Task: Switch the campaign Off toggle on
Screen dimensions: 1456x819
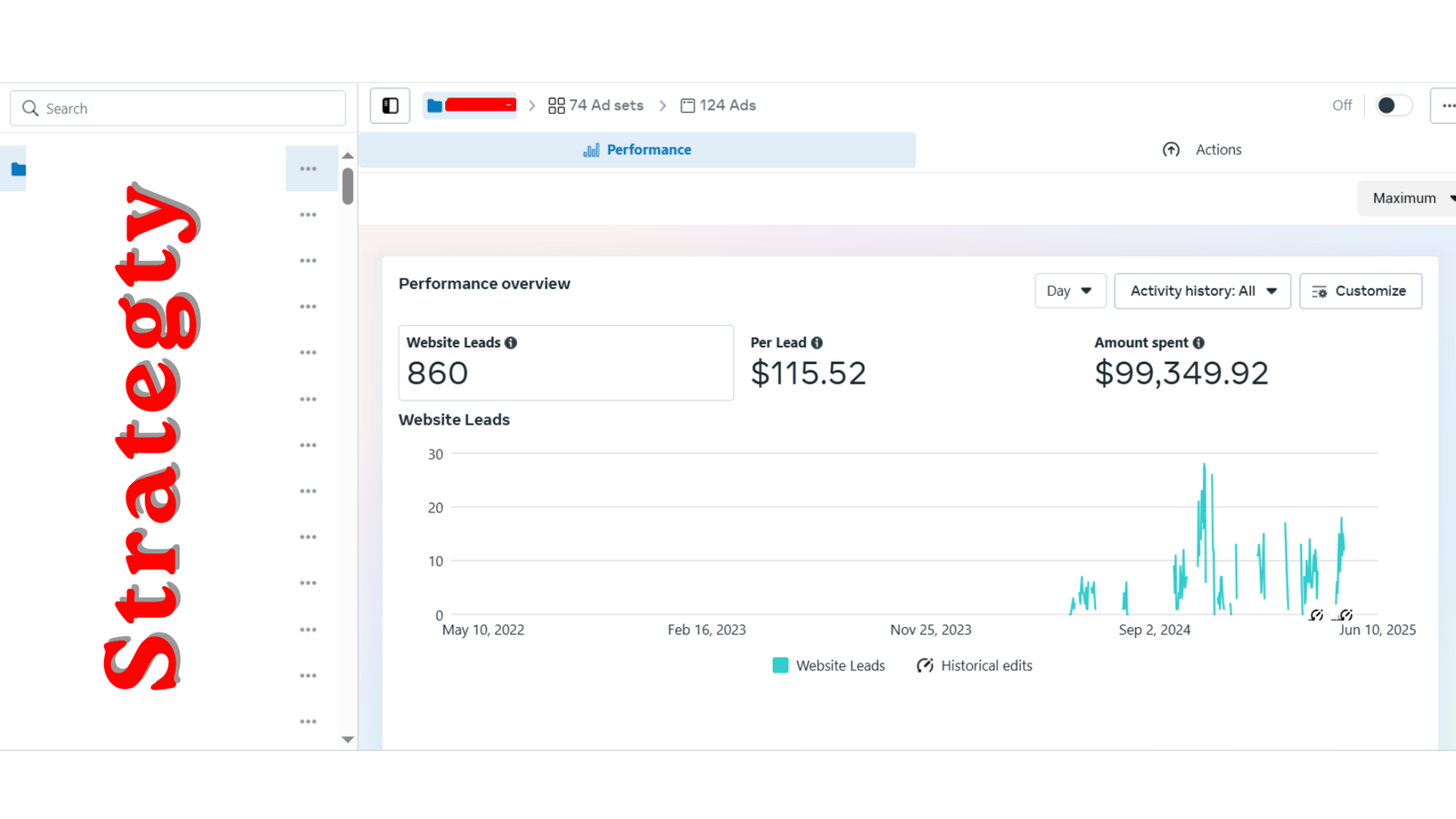Action: click(x=1393, y=106)
